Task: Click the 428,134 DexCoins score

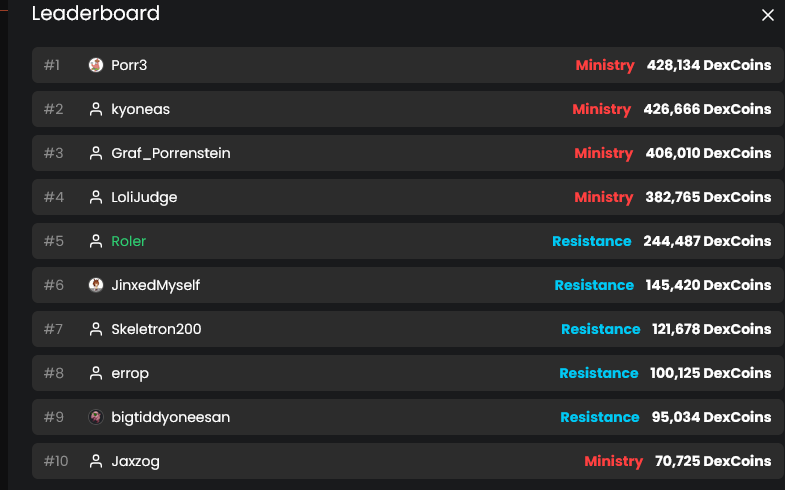Action: pyautogui.click(x=708, y=65)
